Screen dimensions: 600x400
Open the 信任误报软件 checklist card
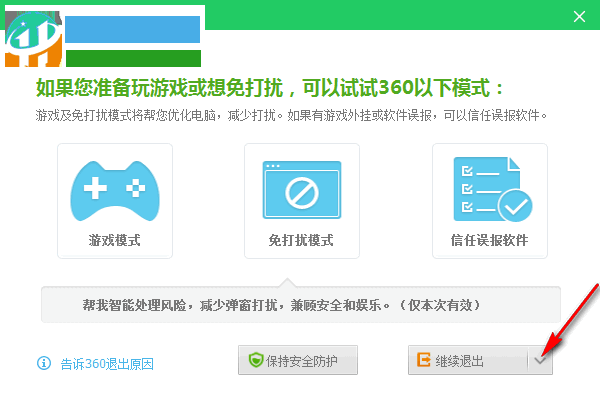(490, 201)
